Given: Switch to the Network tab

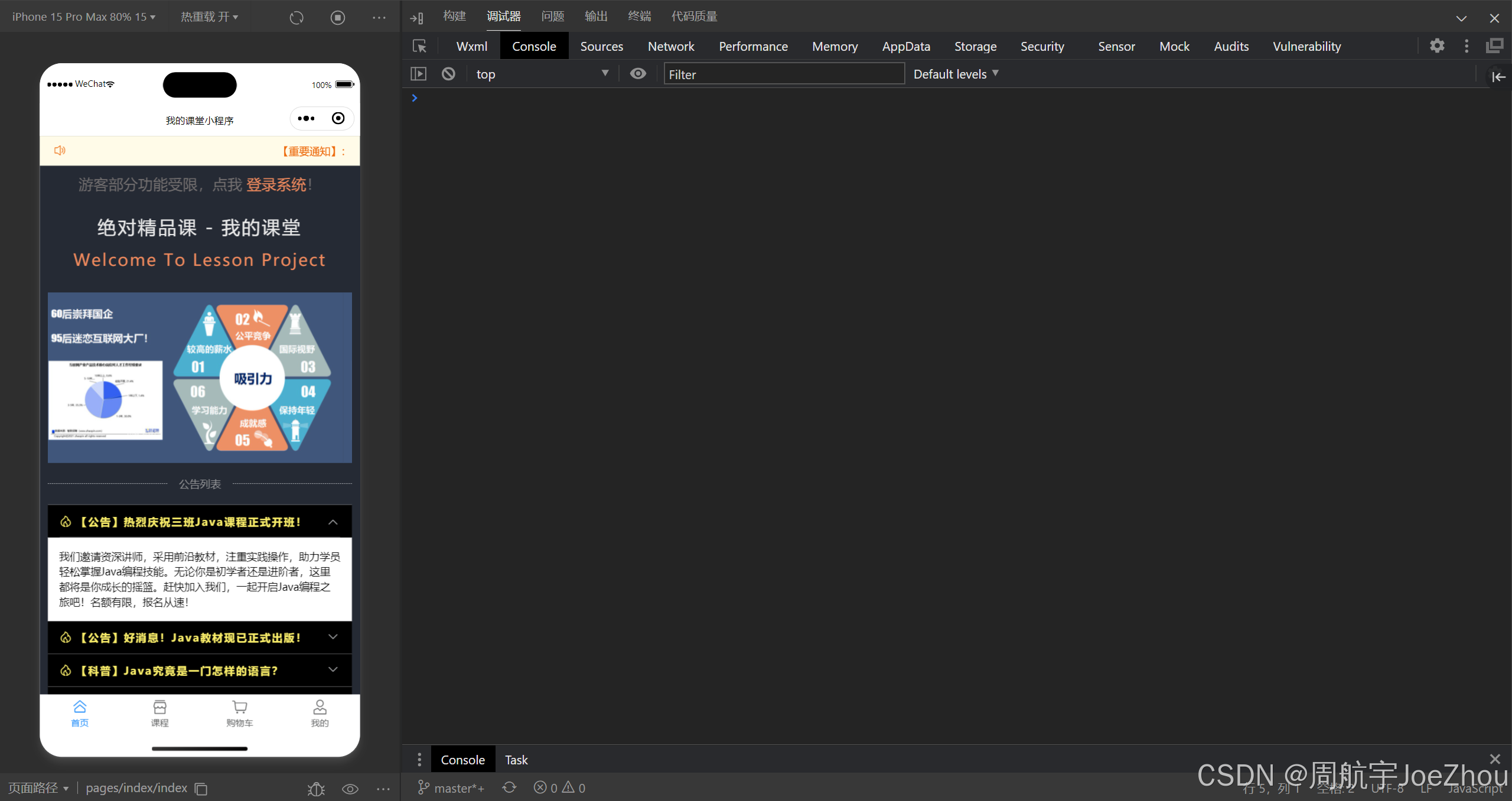Looking at the screenshot, I should [x=670, y=46].
